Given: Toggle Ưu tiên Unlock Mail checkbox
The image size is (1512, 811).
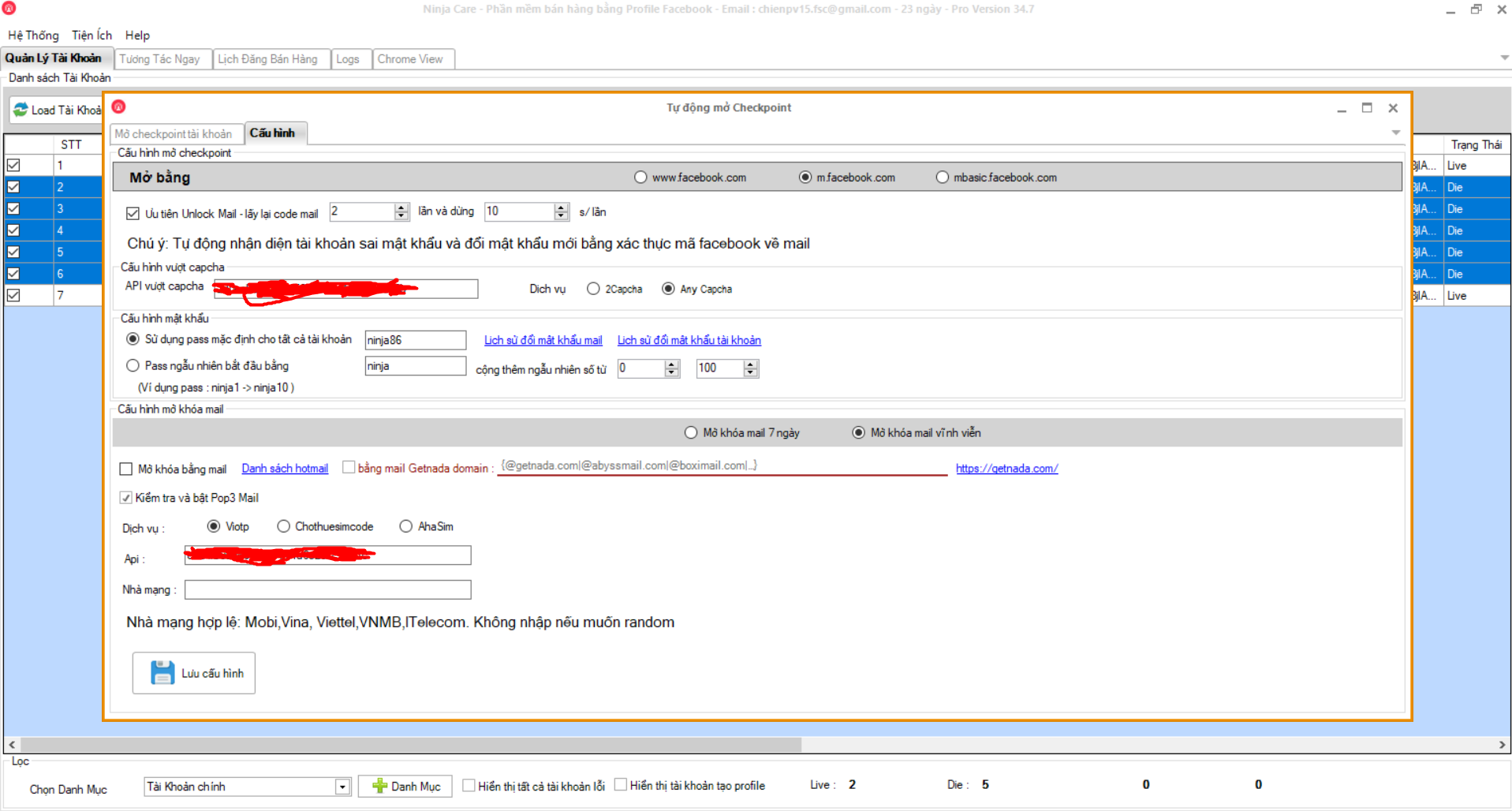Looking at the screenshot, I should (x=133, y=213).
